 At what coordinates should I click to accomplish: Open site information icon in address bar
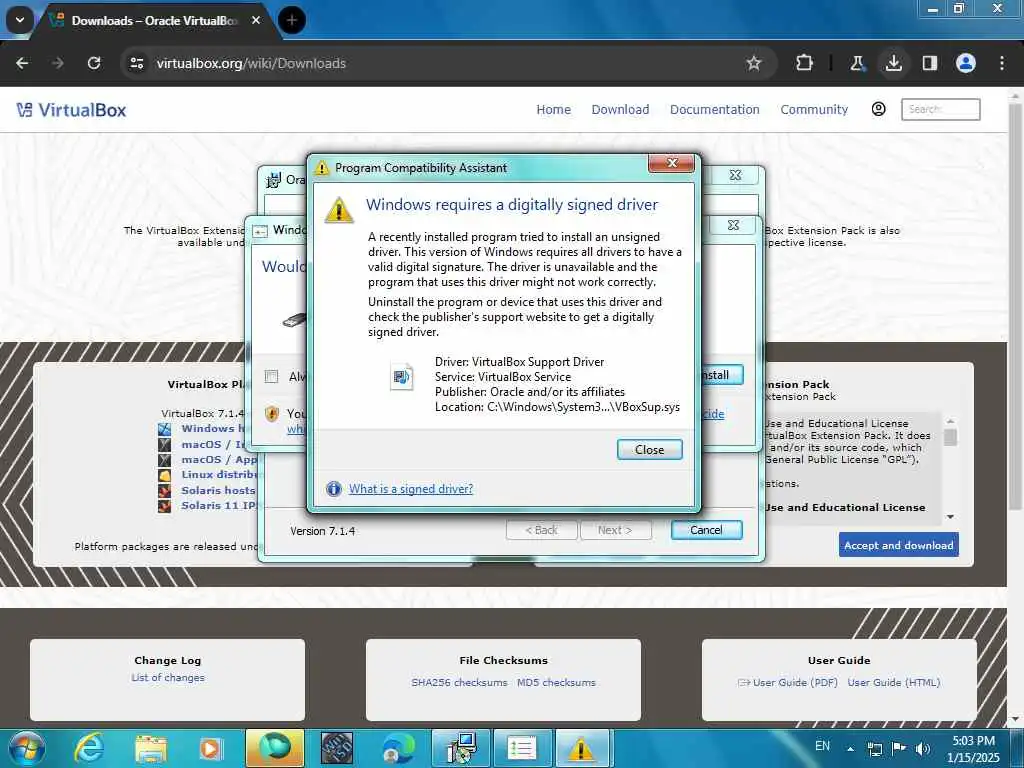(x=136, y=63)
